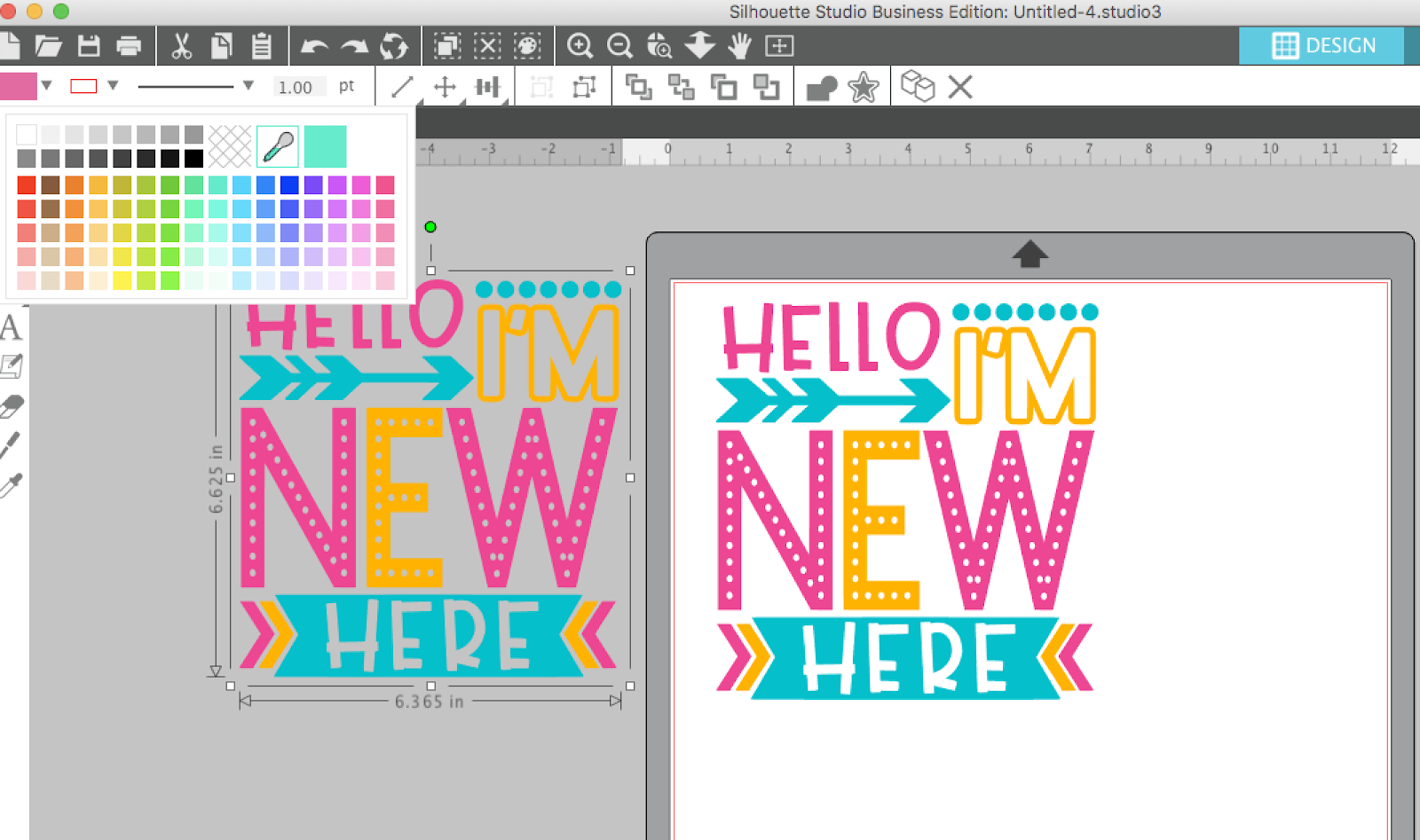Toggle the color picker eyedropper in fill panel
This screenshot has width=1420, height=840.
277,145
